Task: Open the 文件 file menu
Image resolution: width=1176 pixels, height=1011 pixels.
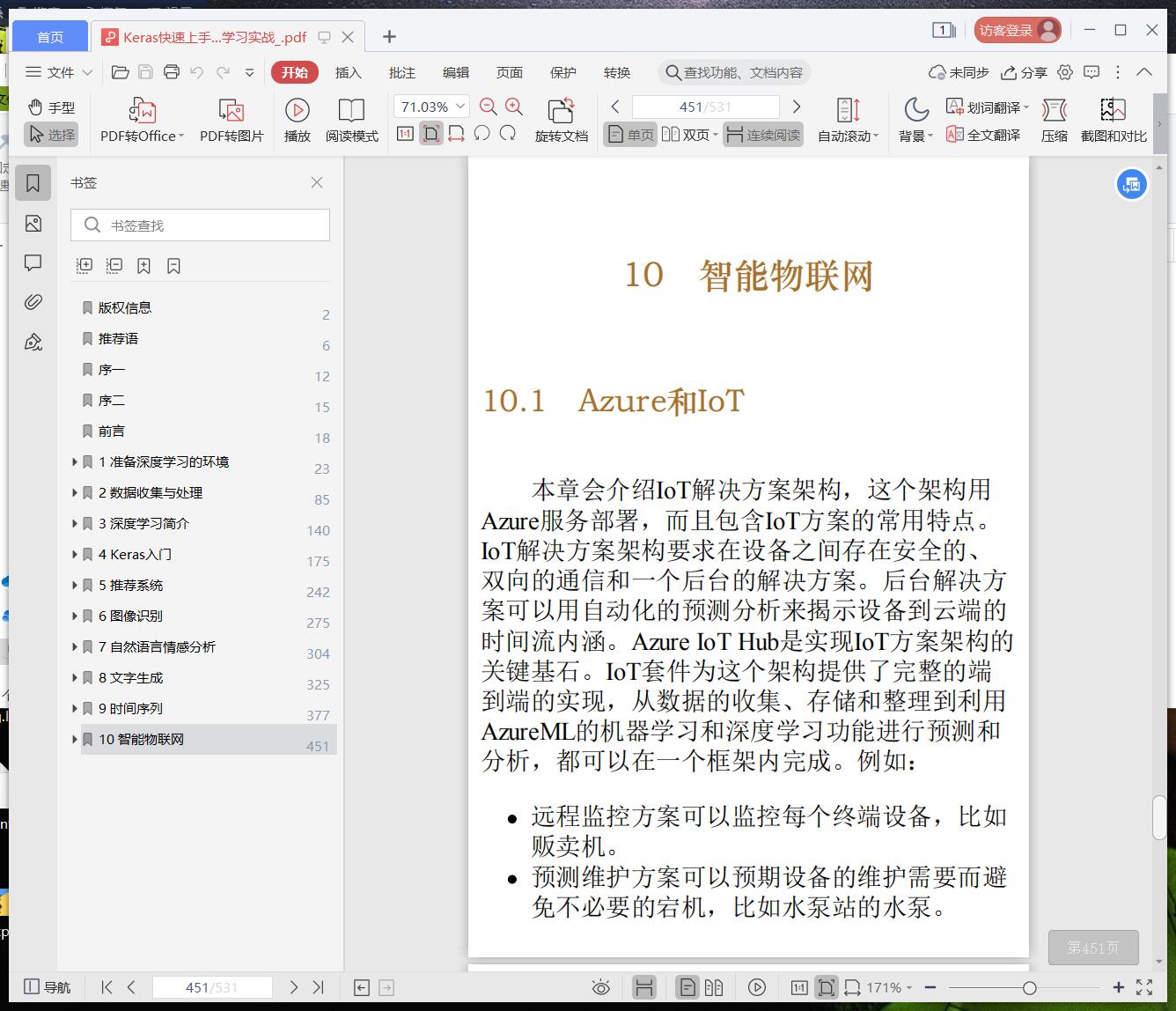Action: coord(59,72)
